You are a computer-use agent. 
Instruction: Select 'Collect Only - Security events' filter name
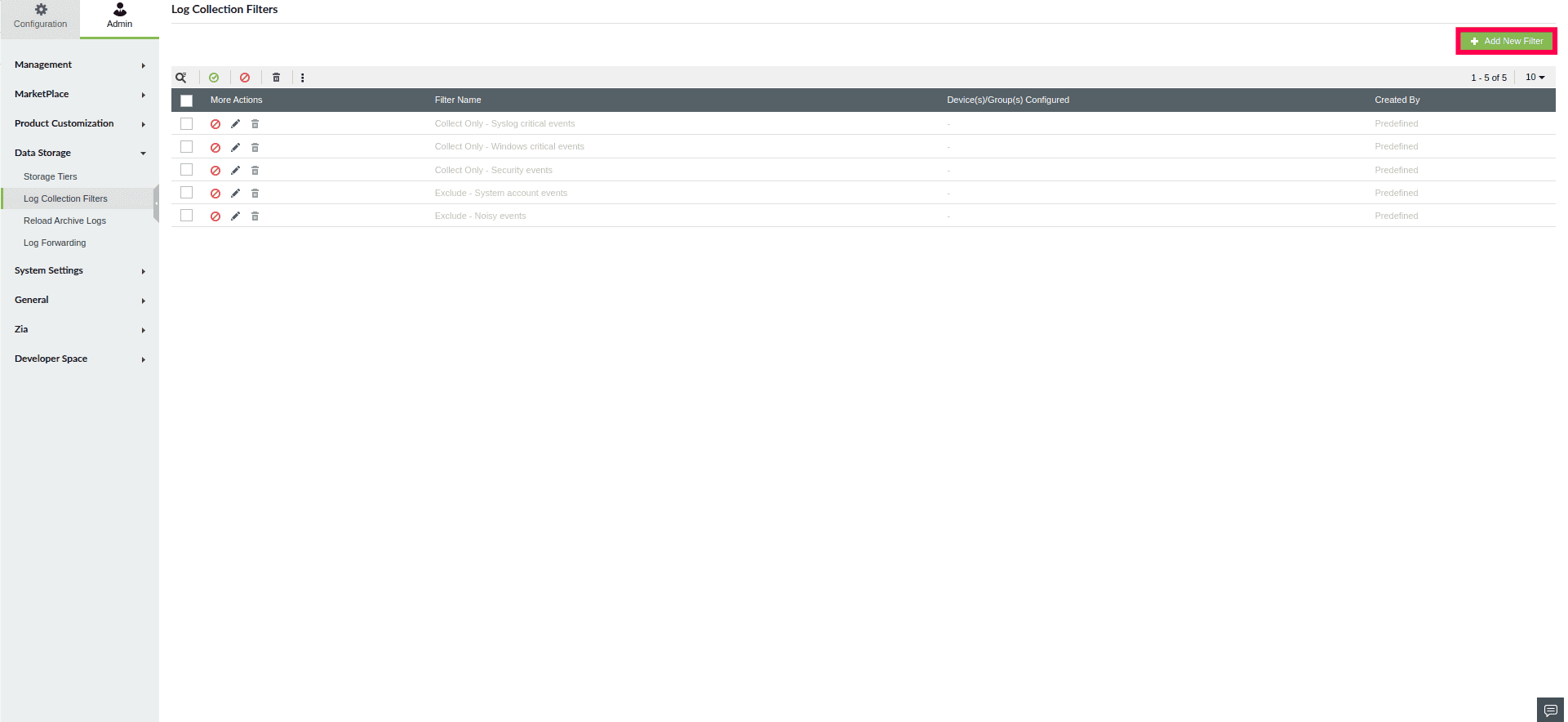tap(493, 170)
